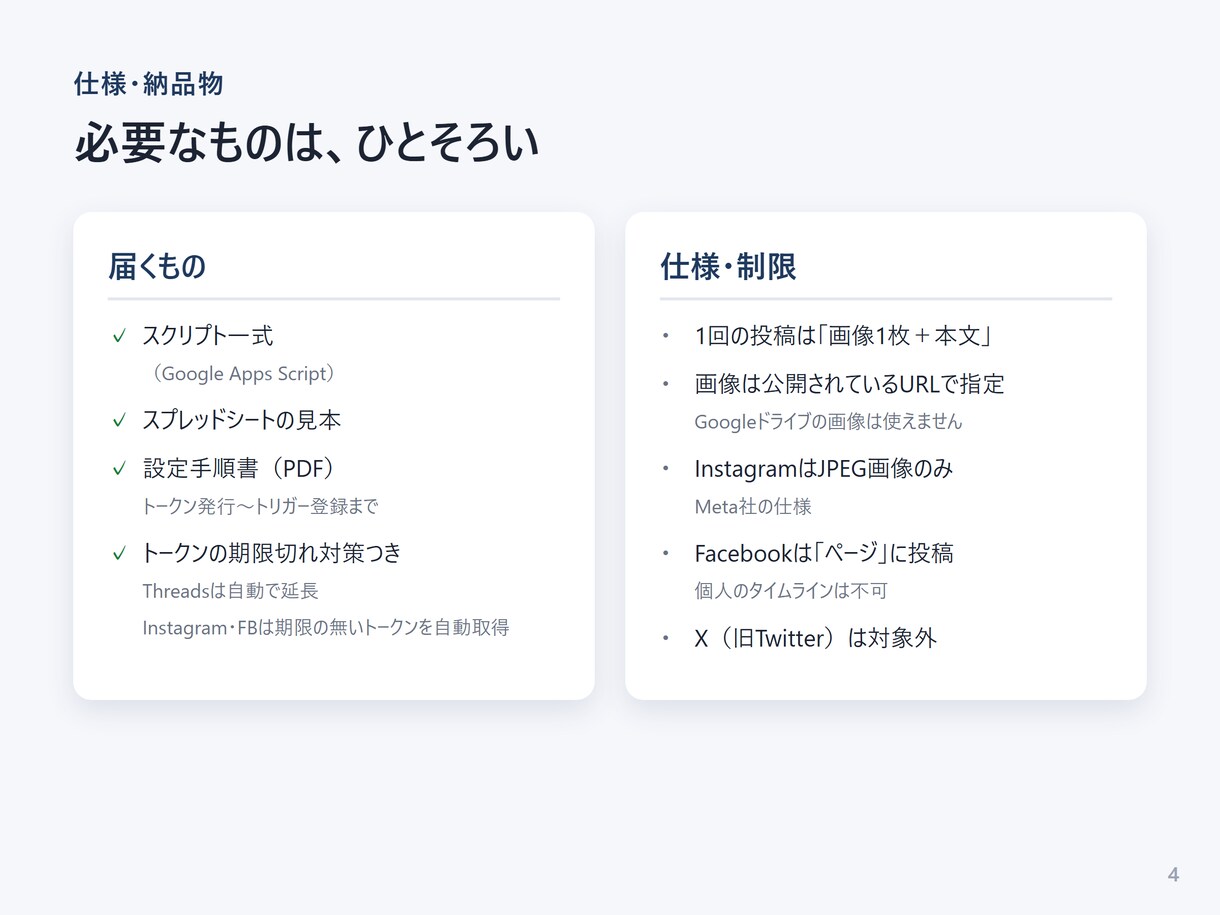Select the slide title '必要なものは、ひとそろい'
This screenshot has width=1220, height=915.
(306, 143)
